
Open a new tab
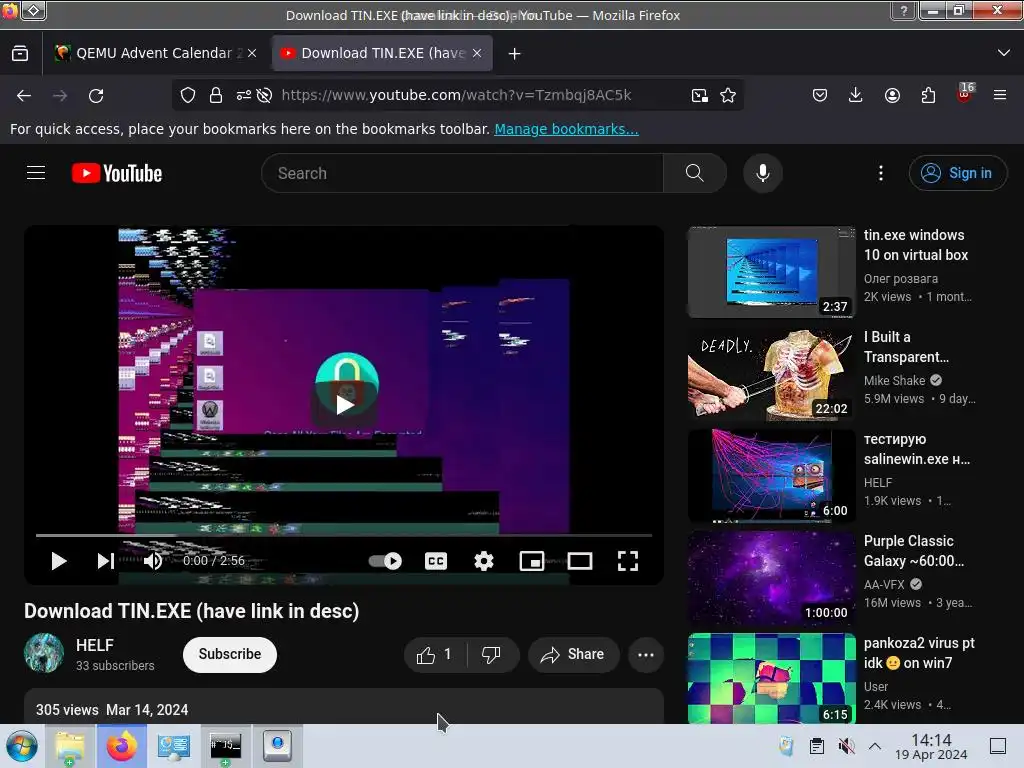point(515,54)
